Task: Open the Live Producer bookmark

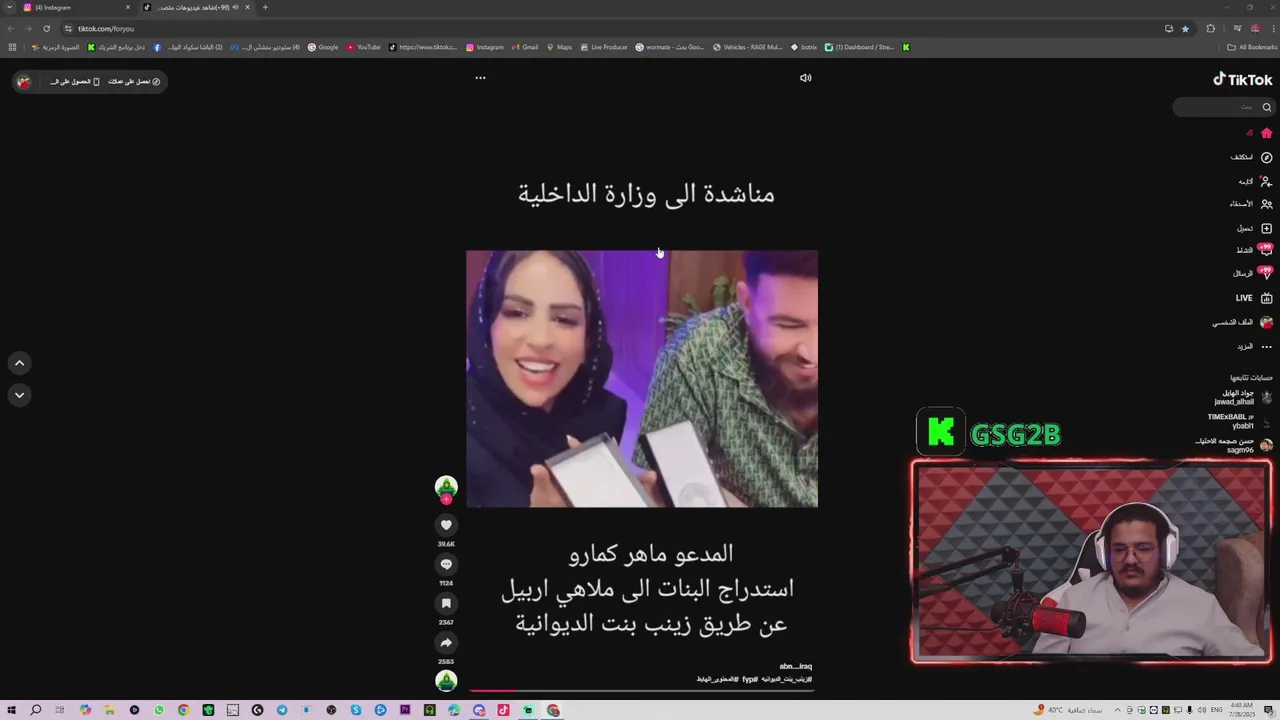Action: pos(603,47)
